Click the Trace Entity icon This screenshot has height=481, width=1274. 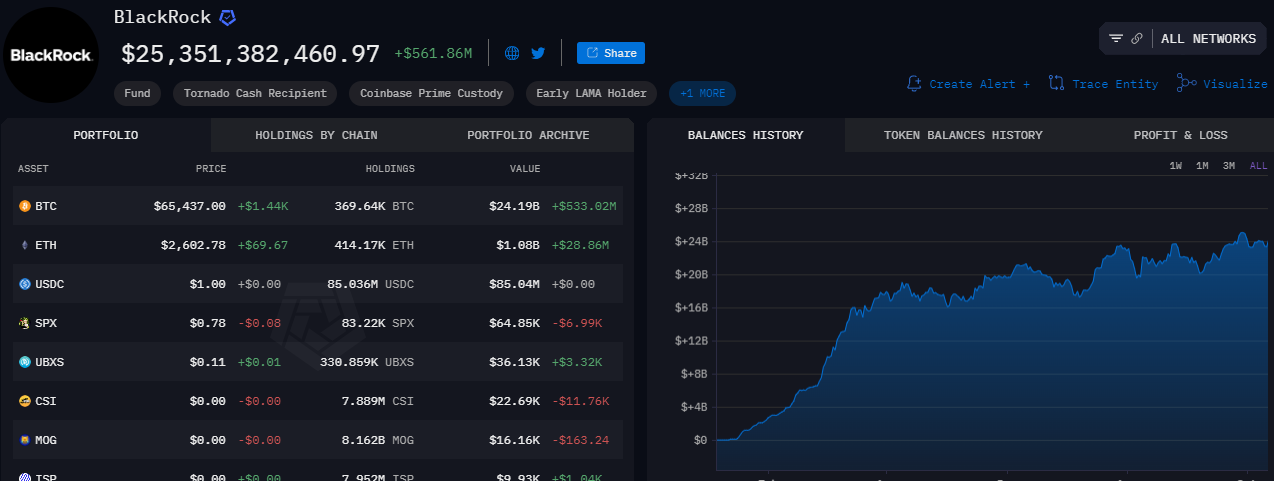pyautogui.click(x=1056, y=83)
